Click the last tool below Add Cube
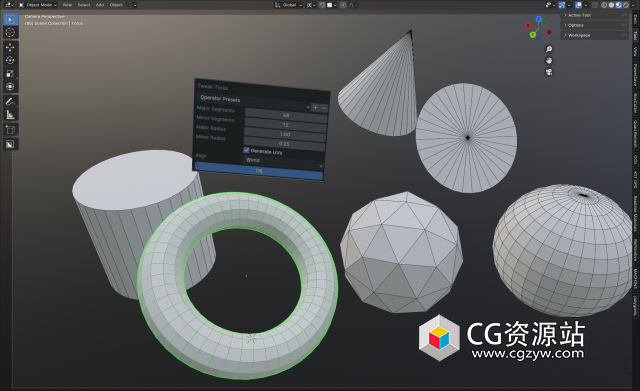 [10, 144]
